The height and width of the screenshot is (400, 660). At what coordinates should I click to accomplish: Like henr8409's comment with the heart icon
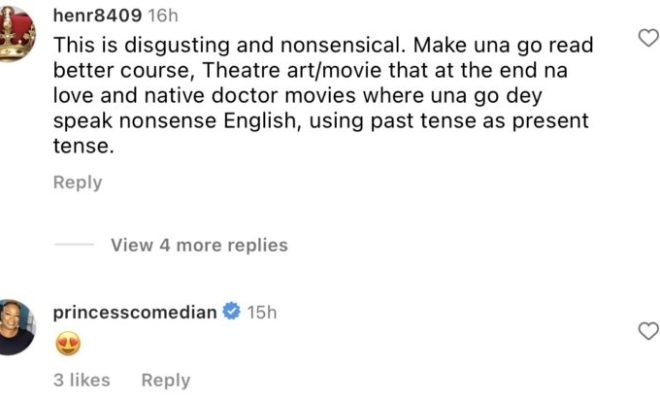(648, 39)
